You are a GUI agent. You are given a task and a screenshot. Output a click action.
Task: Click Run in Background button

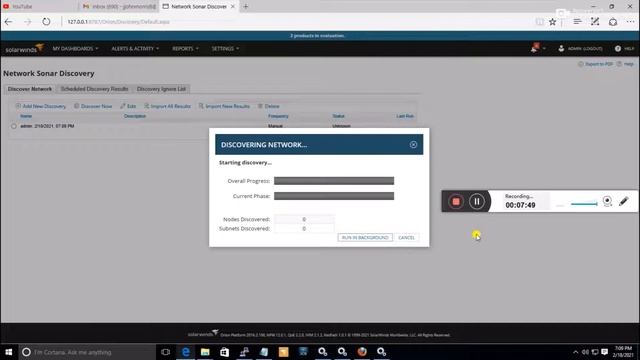tap(365, 238)
